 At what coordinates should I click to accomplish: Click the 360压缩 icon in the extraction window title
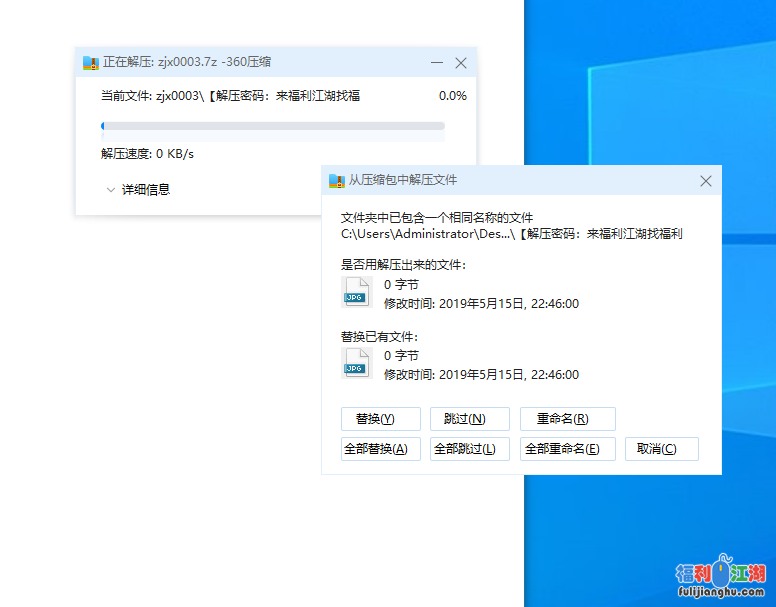(91, 62)
